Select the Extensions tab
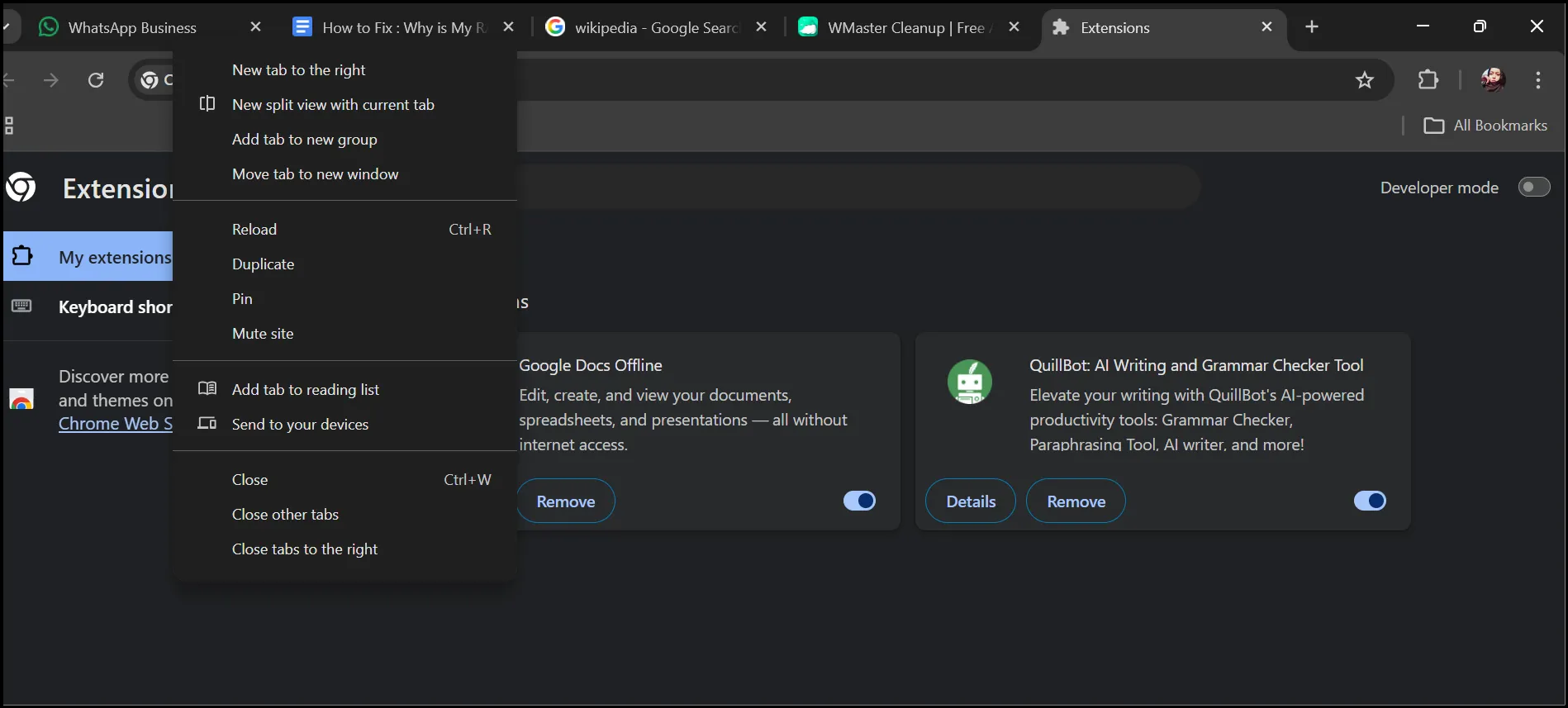Image resolution: width=1568 pixels, height=708 pixels. click(1163, 27)
